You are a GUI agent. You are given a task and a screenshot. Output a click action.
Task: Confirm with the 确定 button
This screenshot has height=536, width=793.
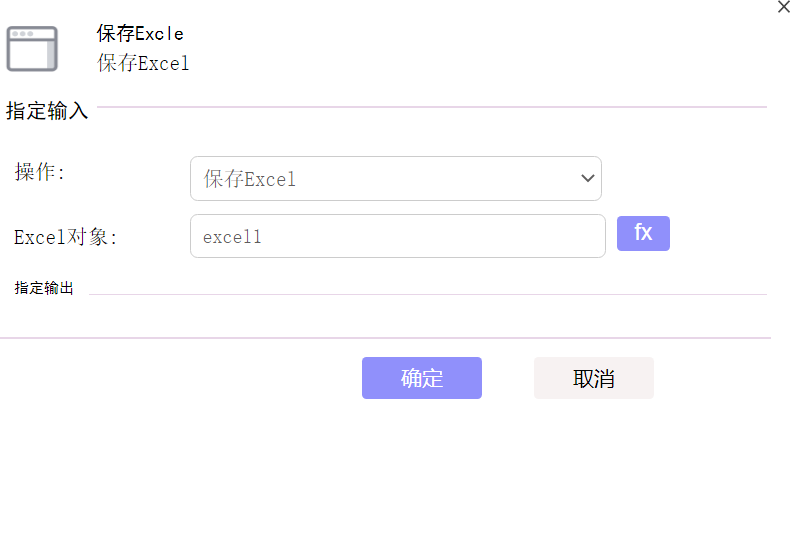[422, 378]
